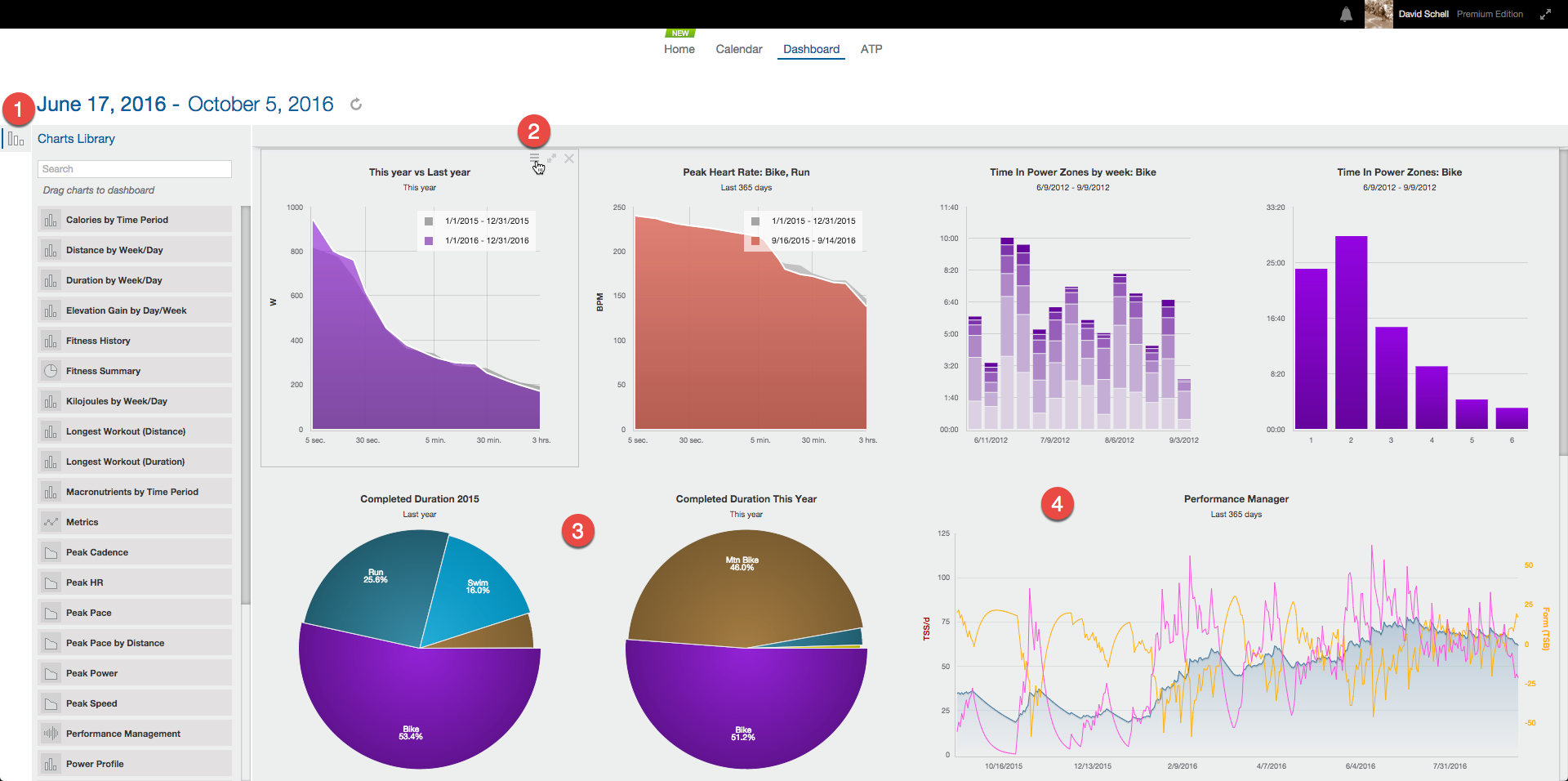Remove the This year vs Last year chart

point(569,158)
